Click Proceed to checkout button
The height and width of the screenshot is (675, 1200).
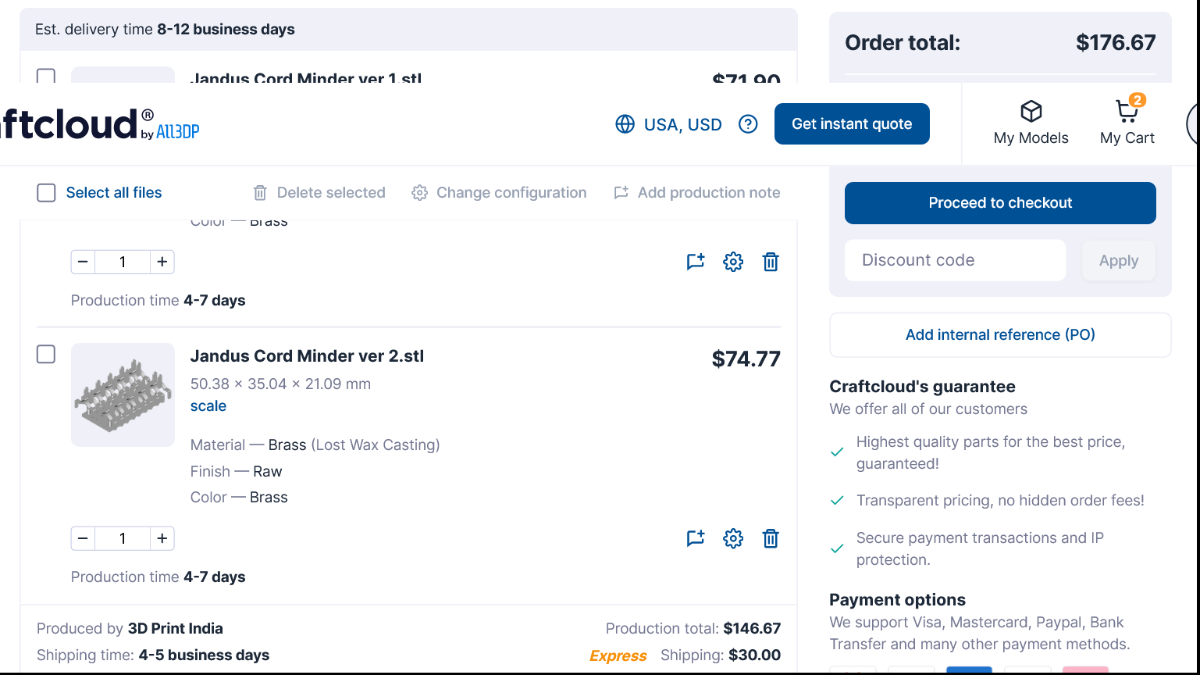pos(1000,203)
